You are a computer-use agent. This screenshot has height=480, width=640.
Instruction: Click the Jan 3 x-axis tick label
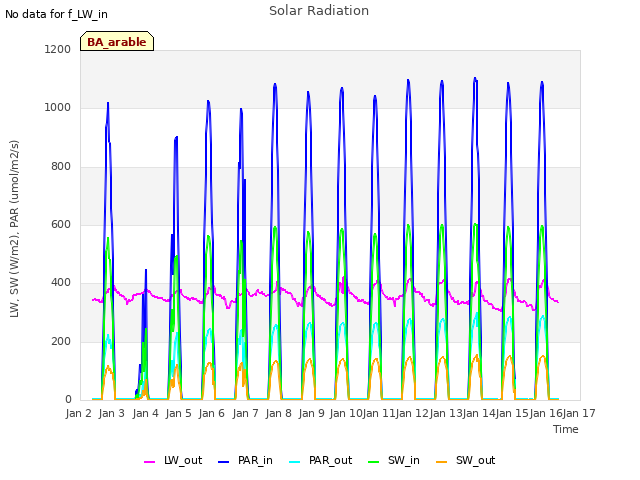coord(111,413)
